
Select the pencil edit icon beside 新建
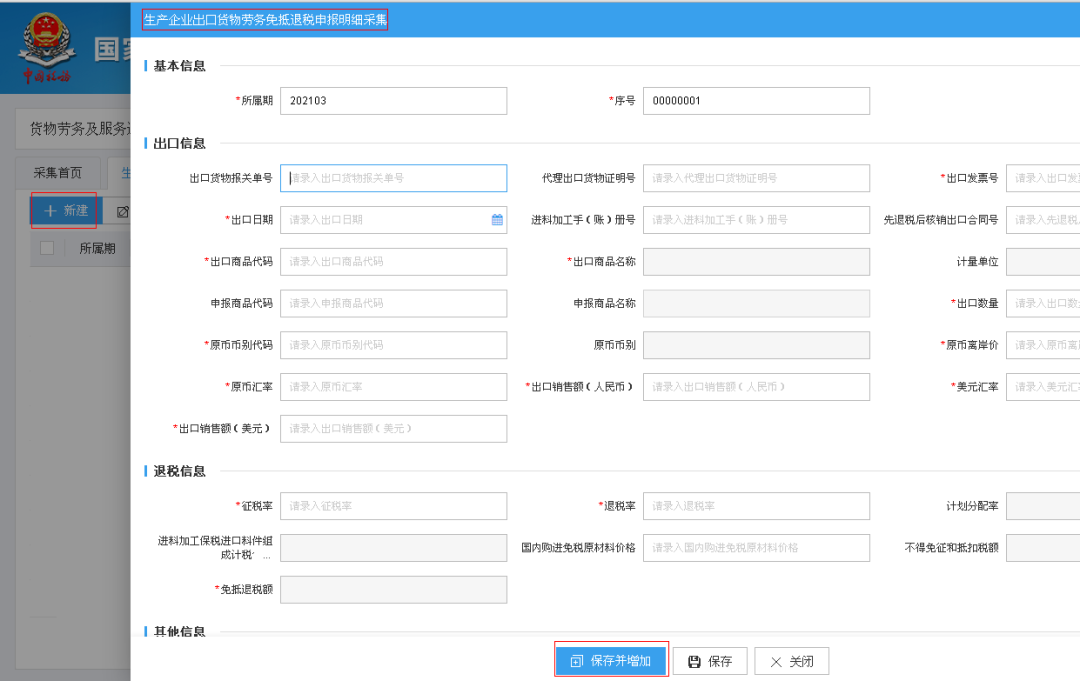[122, 211]
